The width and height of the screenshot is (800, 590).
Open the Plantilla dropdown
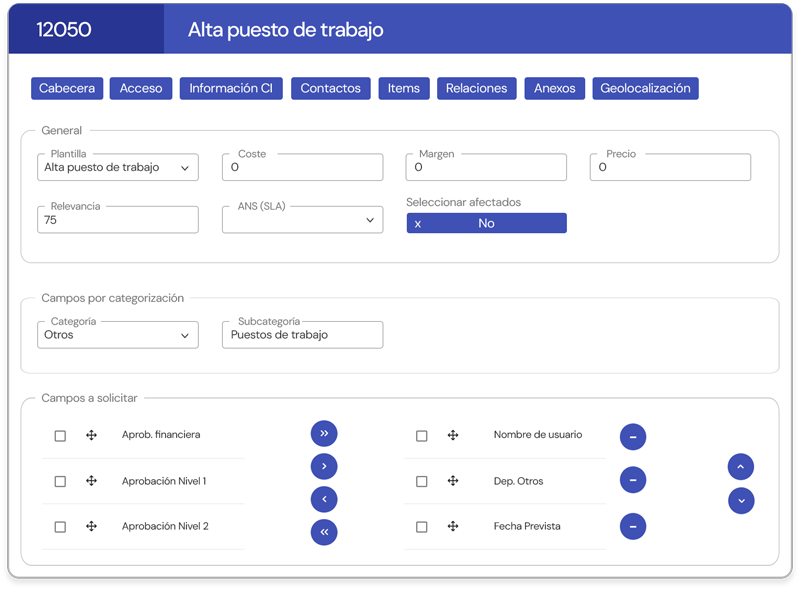[x=118, y=167]
